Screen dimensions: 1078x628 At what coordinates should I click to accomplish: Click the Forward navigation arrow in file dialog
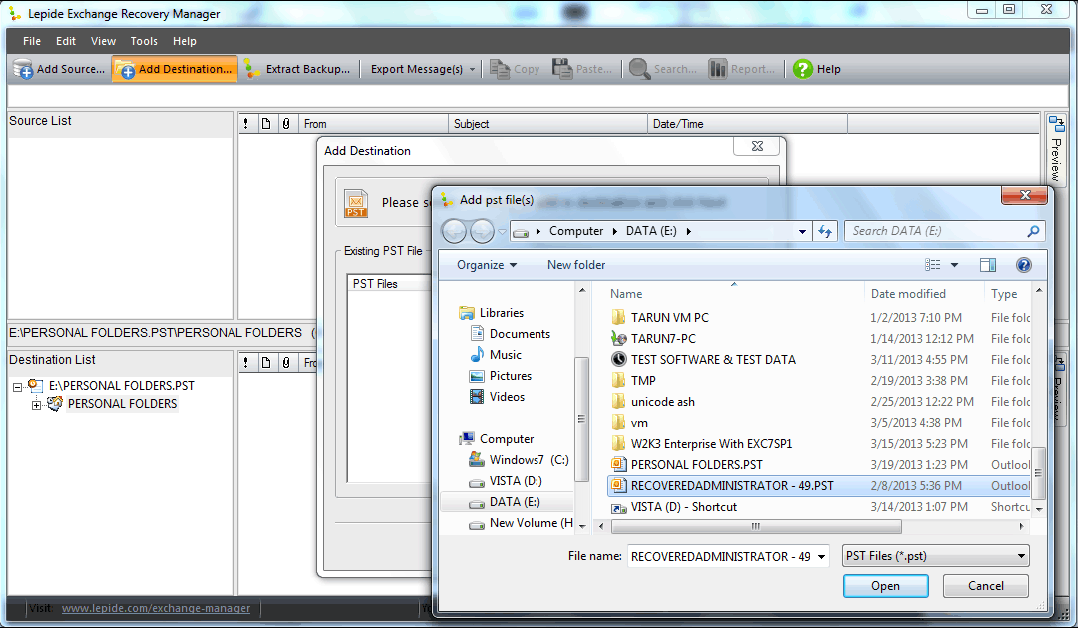482,231
